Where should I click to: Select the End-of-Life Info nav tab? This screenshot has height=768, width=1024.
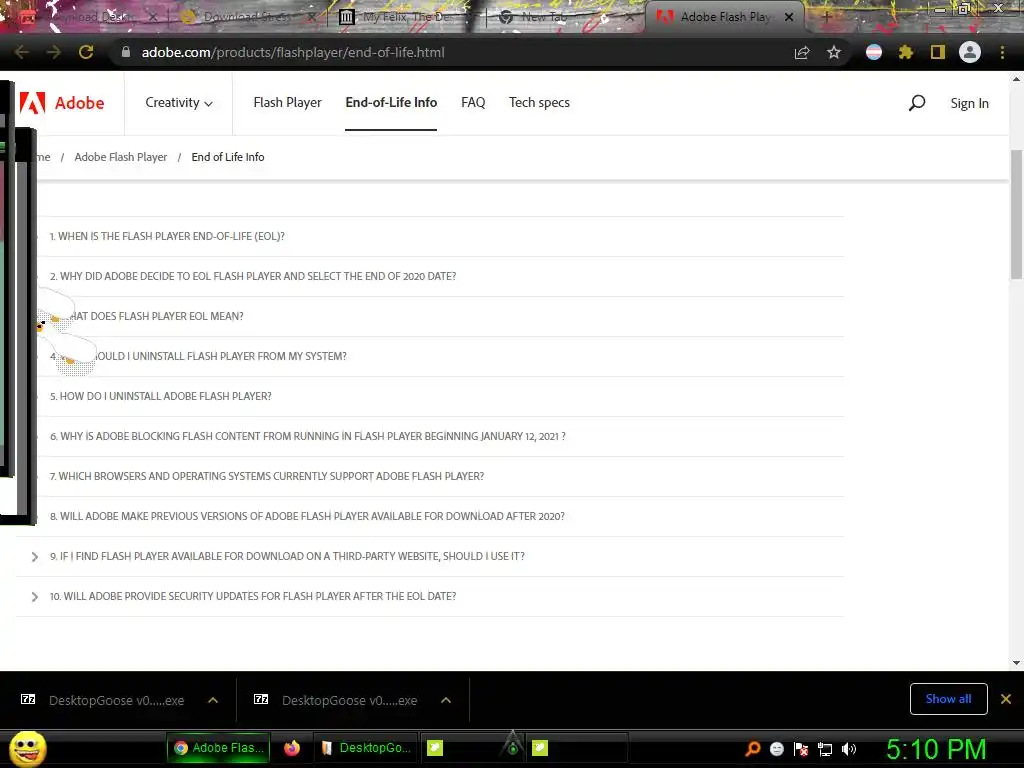pos(391,103)
